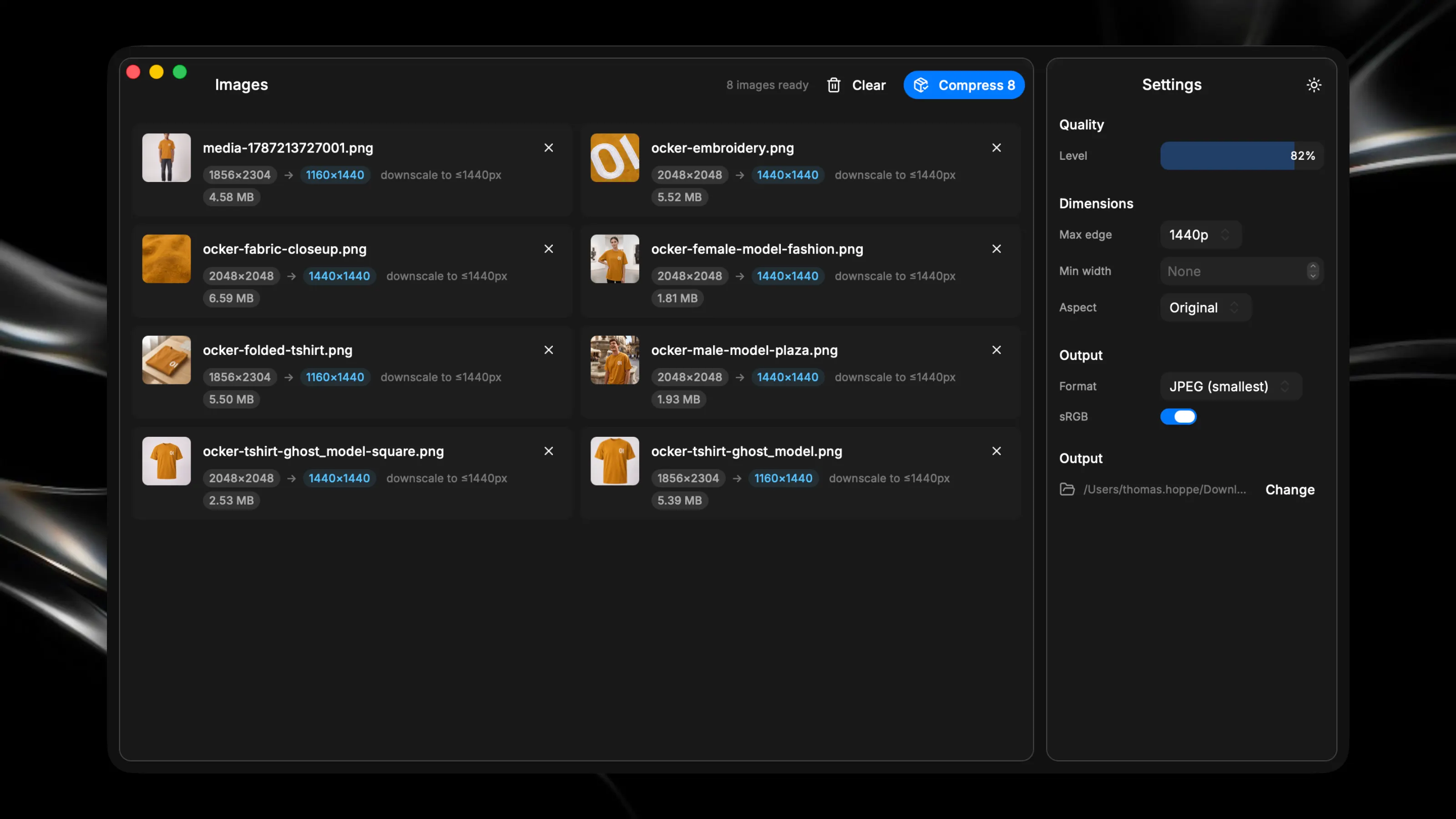This screenshot has height=819, width=1456.
Task: Select the ocker-female-model-fashion.png thumbnail
Action: [614, 259]
